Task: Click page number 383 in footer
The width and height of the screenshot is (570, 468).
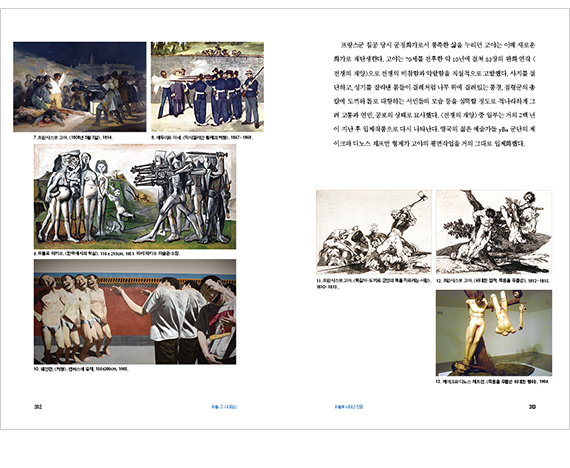Action: coord(532,407)
